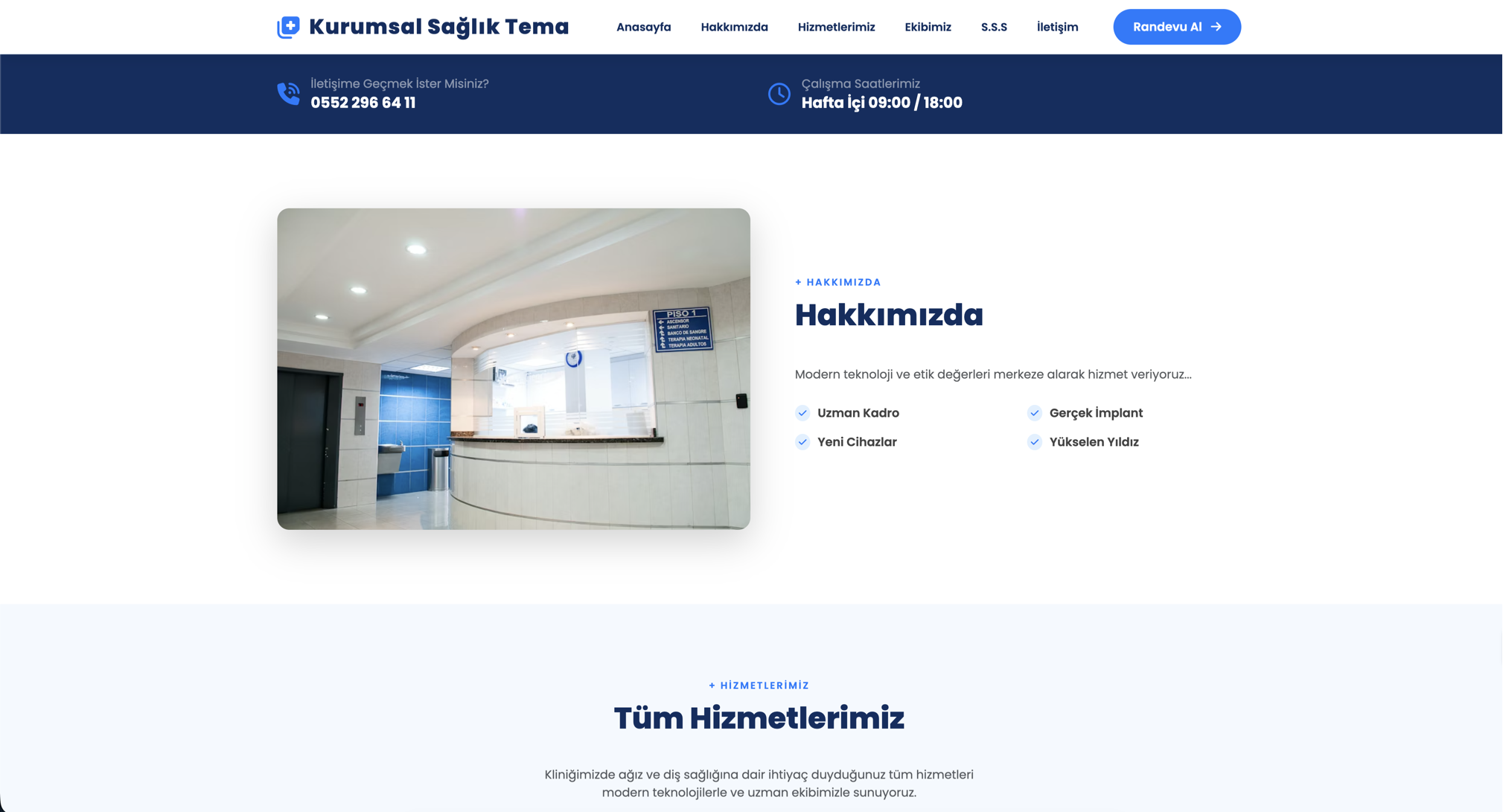Click the phone number 0552 296 64 11
The height and width of the screenshot is (812, 1503).
coord(363,103)
